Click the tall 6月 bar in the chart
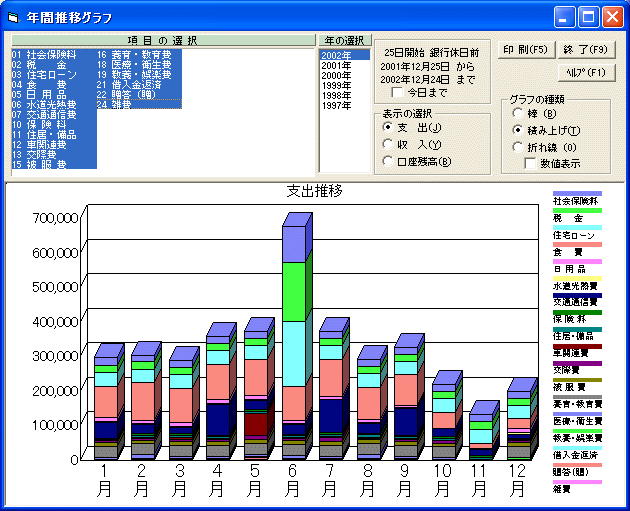Viewport: 630px width, 511px height. [x=292, y=340]
